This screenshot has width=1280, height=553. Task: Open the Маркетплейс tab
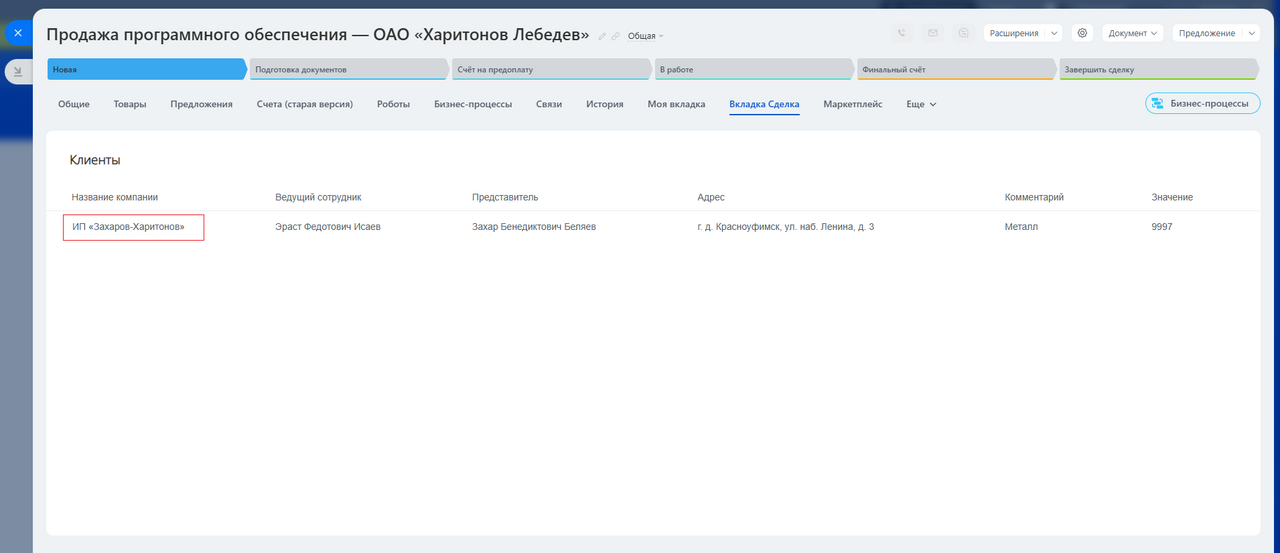[x=853, y=104]
